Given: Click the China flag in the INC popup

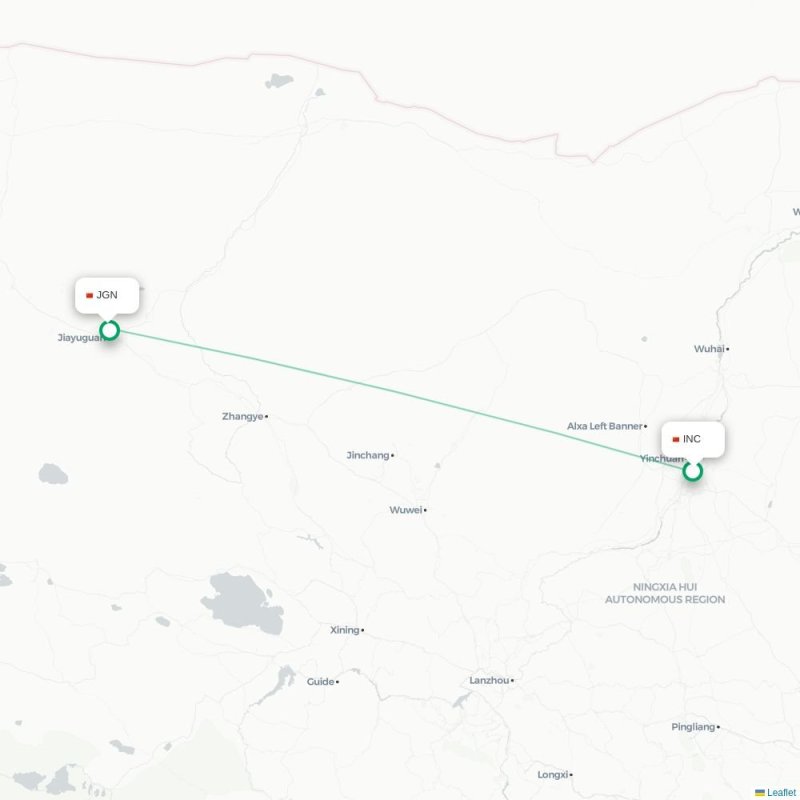Looking at the screenshot, I should tap(676, 439).
